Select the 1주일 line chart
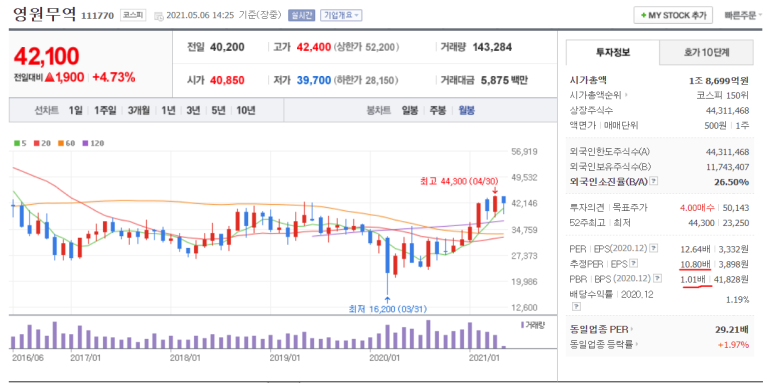The height and width of the screenshot is (383, 773). pyautogui.click(x=105, y=110)
